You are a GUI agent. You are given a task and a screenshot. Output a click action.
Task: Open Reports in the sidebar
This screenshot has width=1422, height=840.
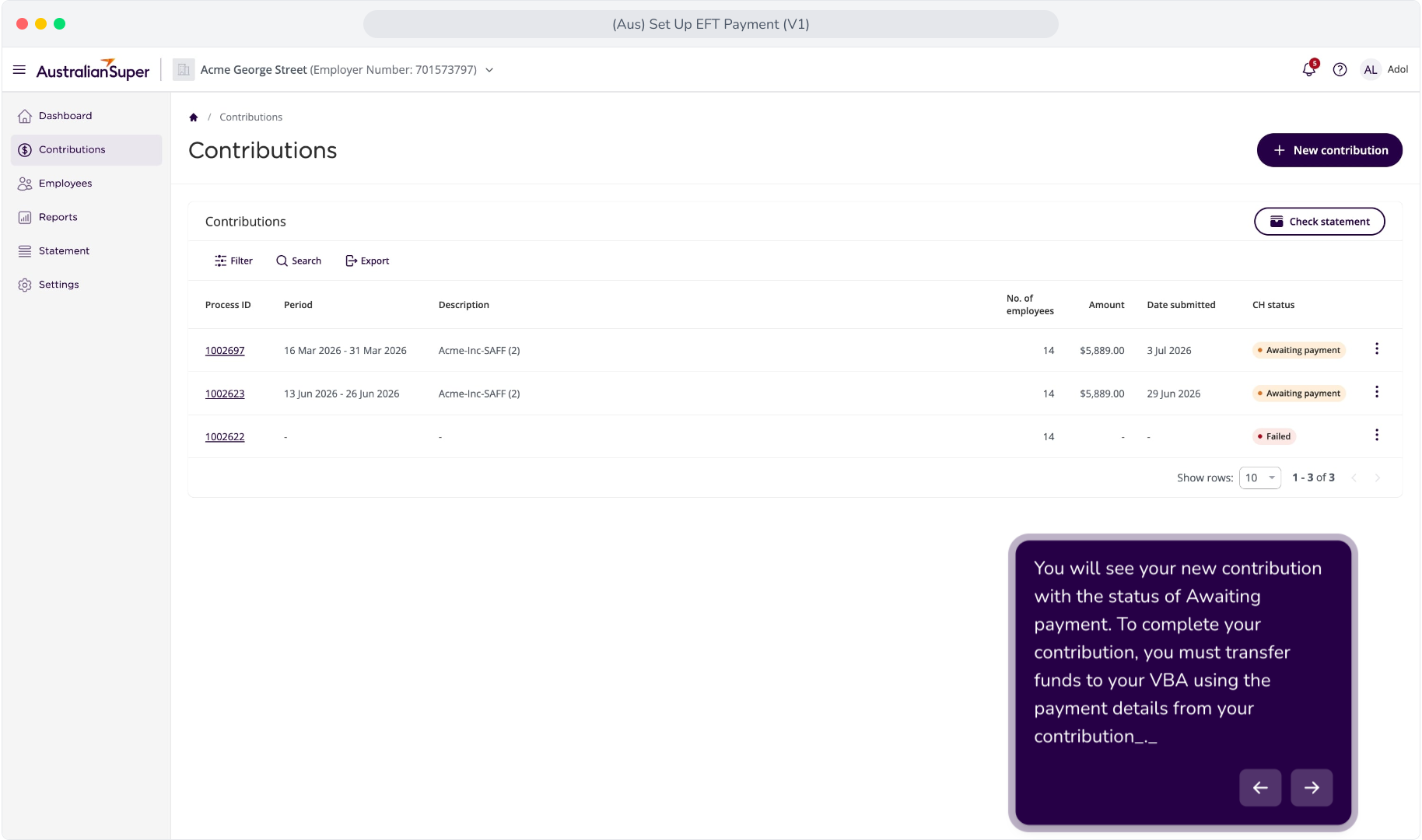[x=86, y=217]
